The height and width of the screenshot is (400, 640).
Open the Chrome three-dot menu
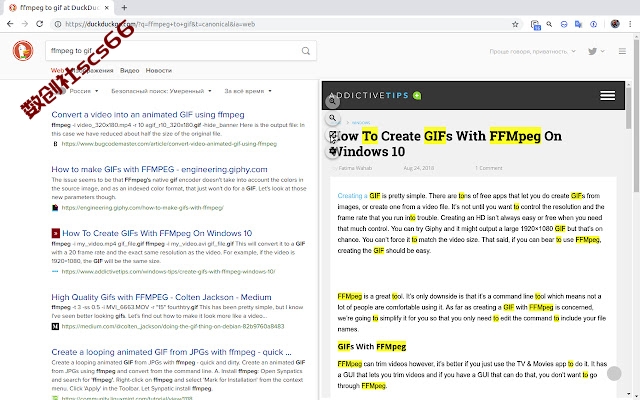631,24
